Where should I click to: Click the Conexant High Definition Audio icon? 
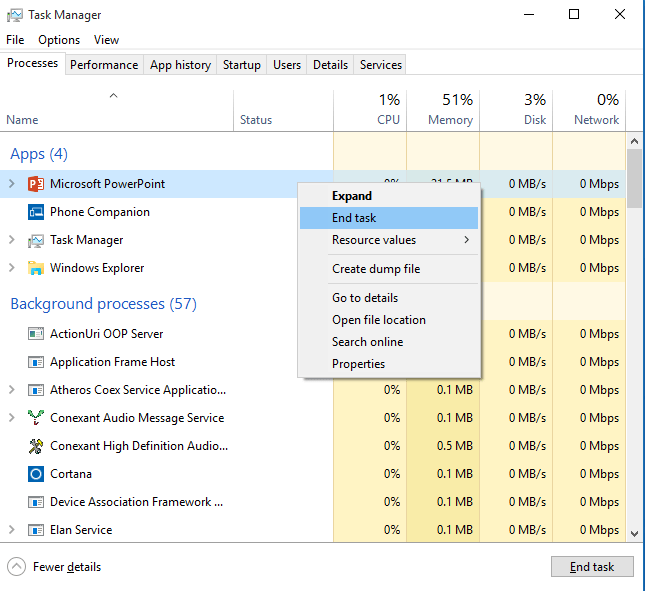tap(36, 446)
